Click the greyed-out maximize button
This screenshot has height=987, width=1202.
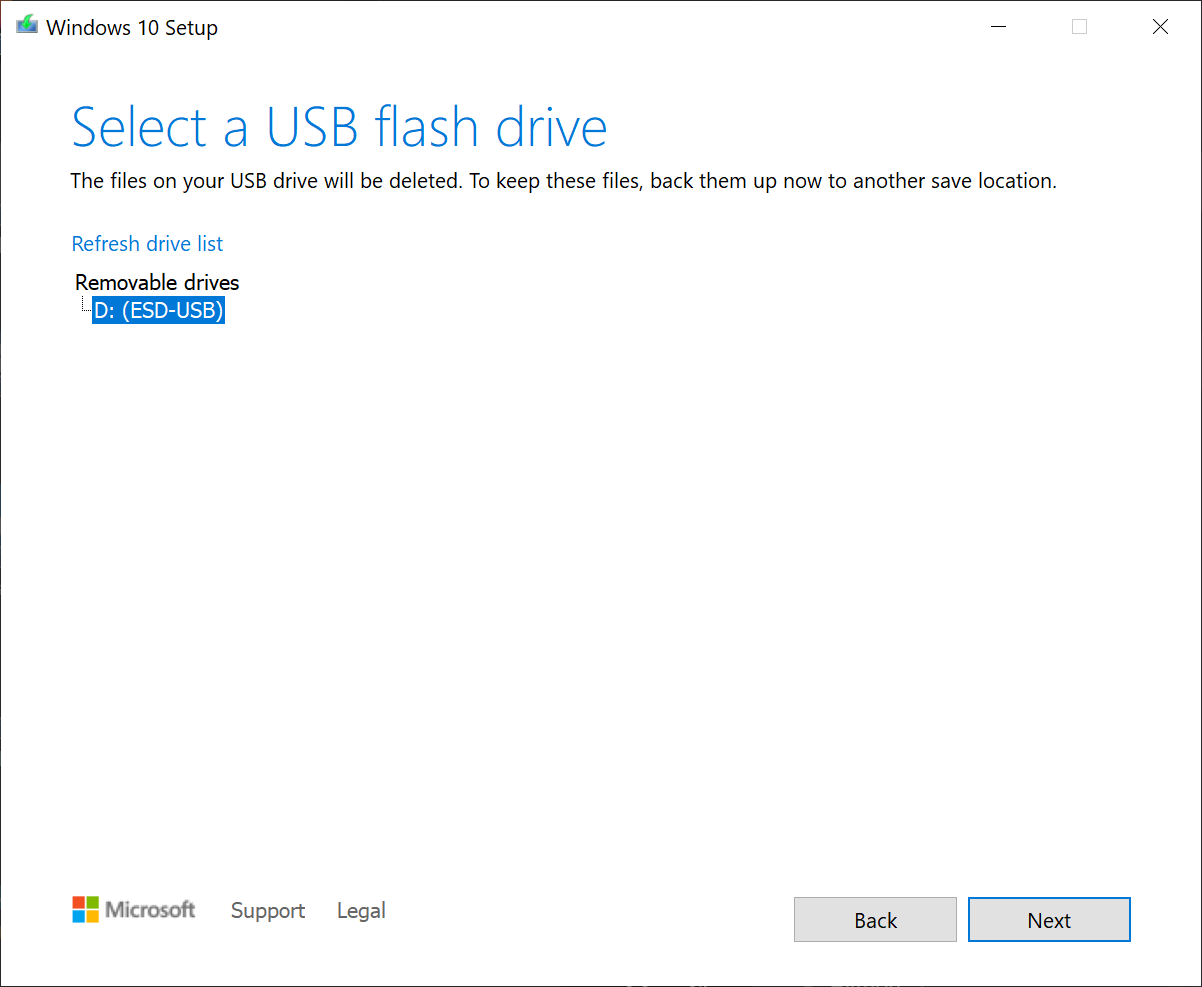point(1079,27)
